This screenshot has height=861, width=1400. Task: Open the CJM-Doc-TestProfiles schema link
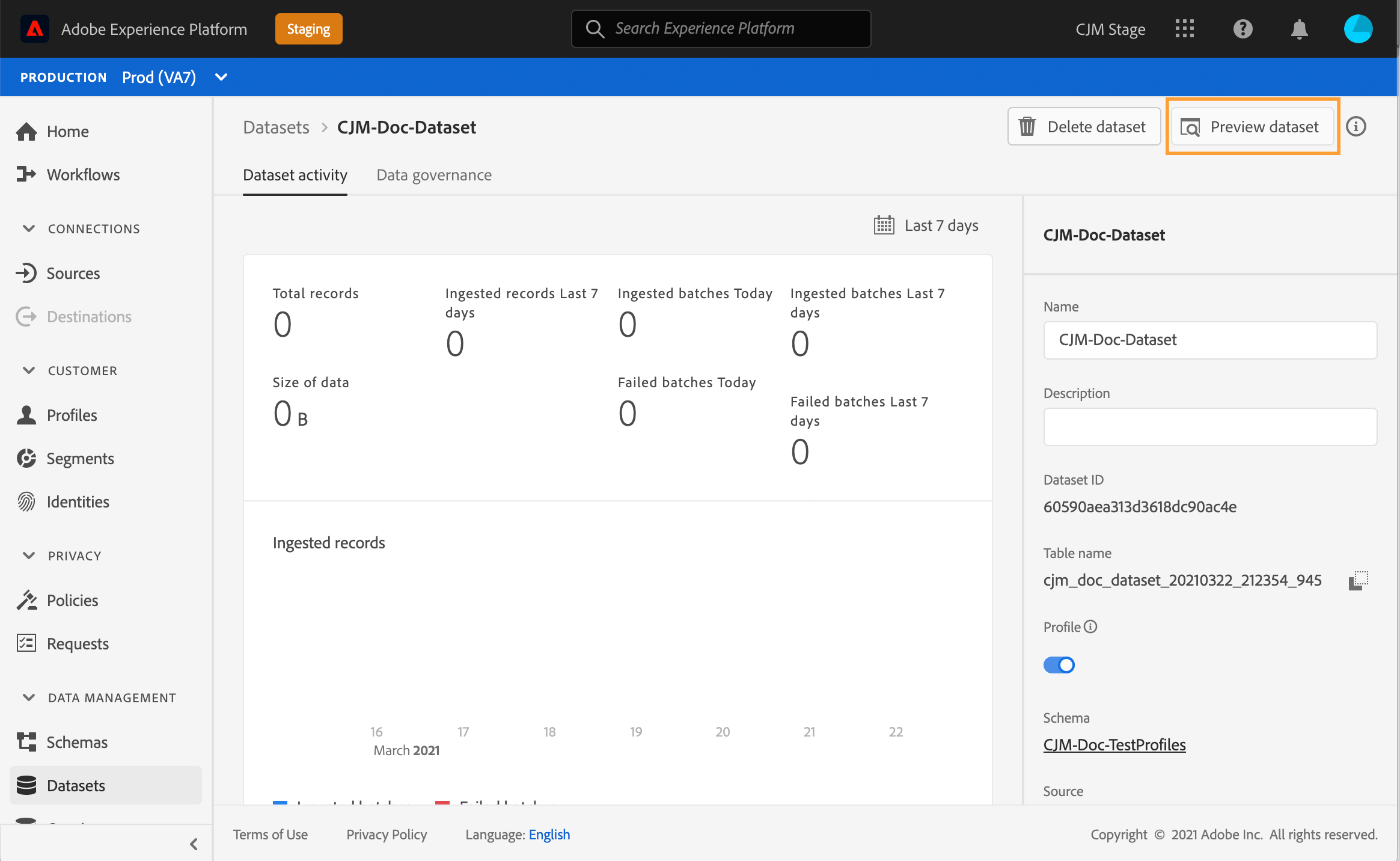[1114, 744]
